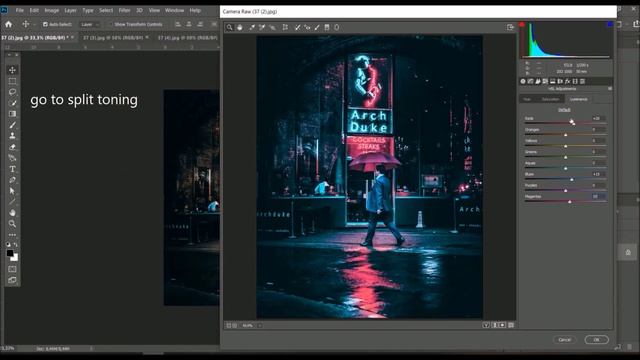The height and width of the screenshot is (360, 640).
Task: Open the Split Toning panel icon
Action: tap(552, 81)
